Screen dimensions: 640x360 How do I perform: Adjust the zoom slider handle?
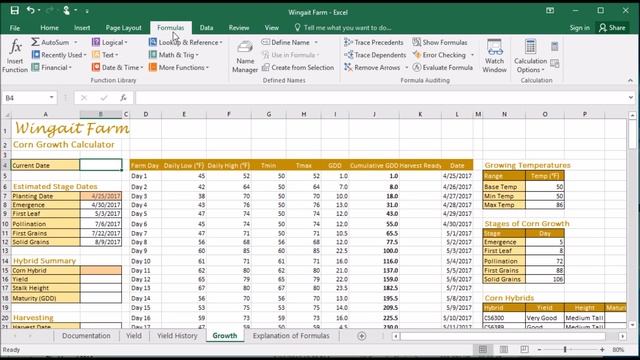[565, 349]
